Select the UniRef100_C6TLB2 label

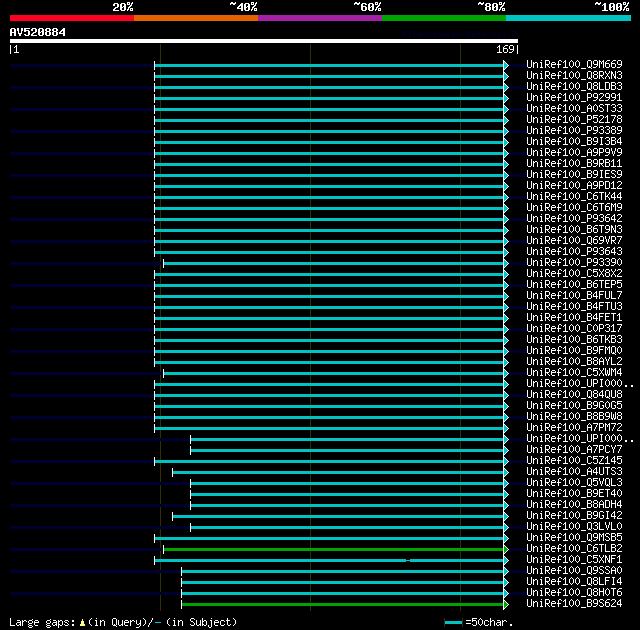574,549
